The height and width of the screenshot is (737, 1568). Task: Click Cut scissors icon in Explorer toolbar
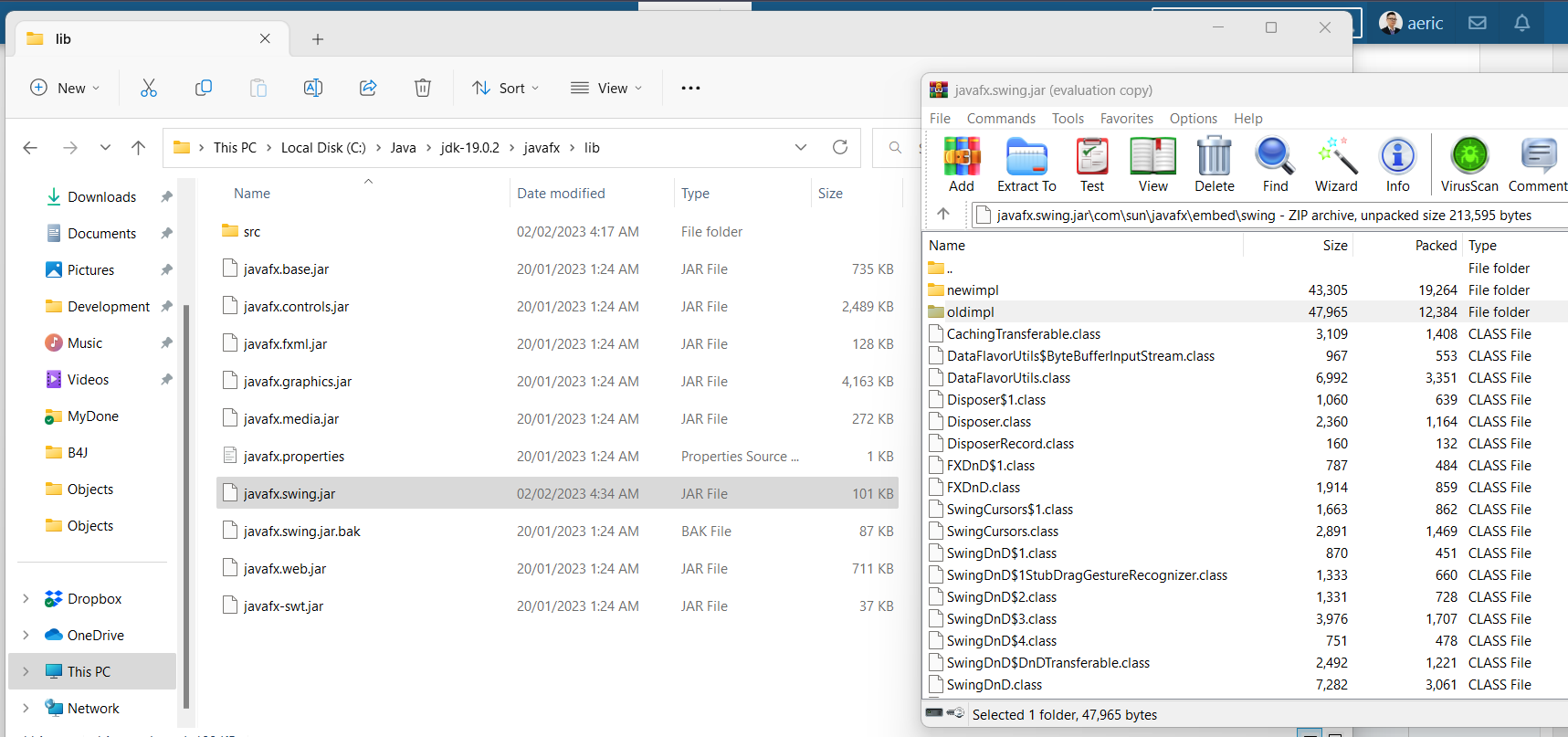[149, 88]
